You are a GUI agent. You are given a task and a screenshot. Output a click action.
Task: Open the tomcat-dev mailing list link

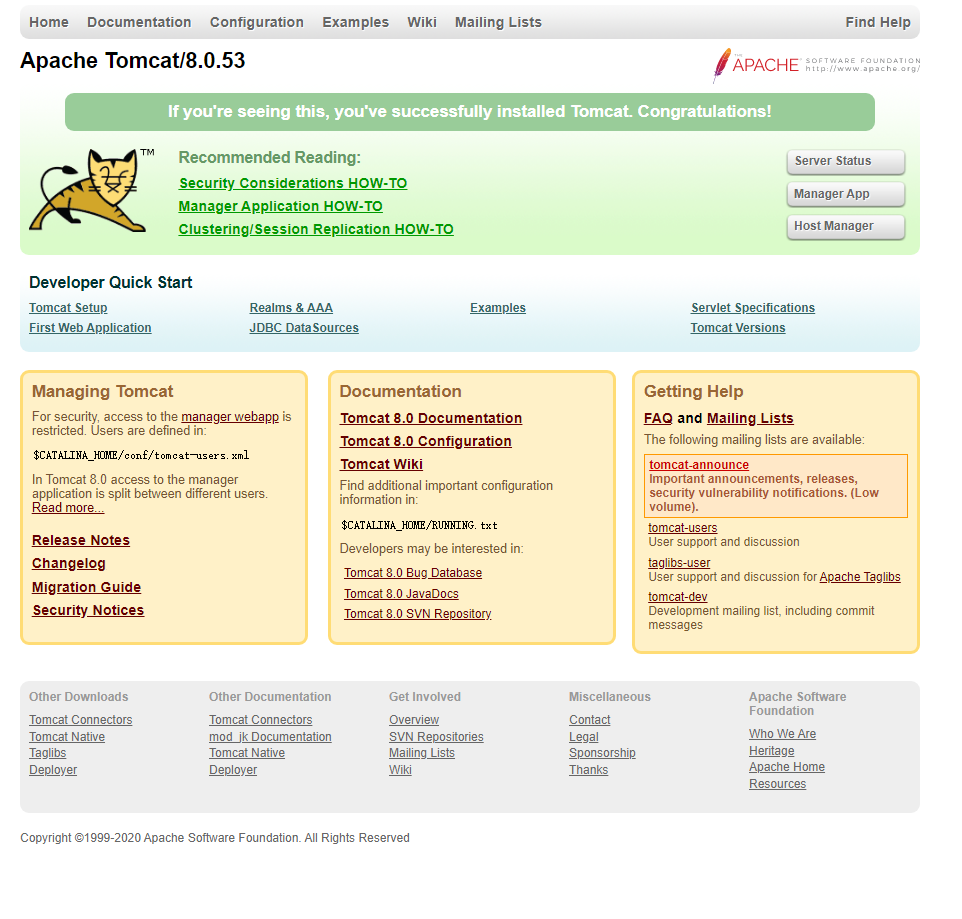(x=677, y=597)
